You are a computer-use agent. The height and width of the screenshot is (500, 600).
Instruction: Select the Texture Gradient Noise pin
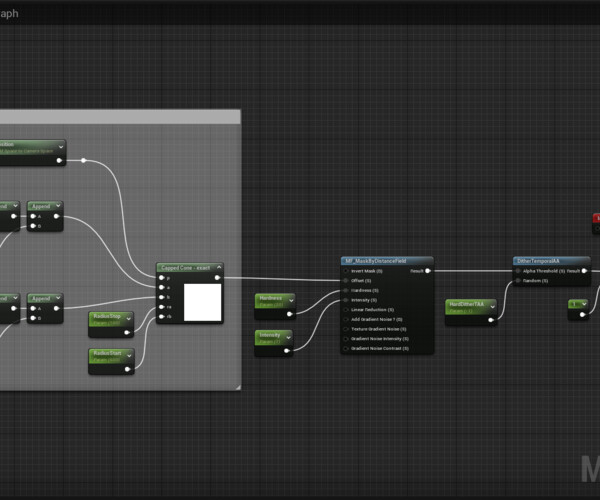tap(346, 329)
